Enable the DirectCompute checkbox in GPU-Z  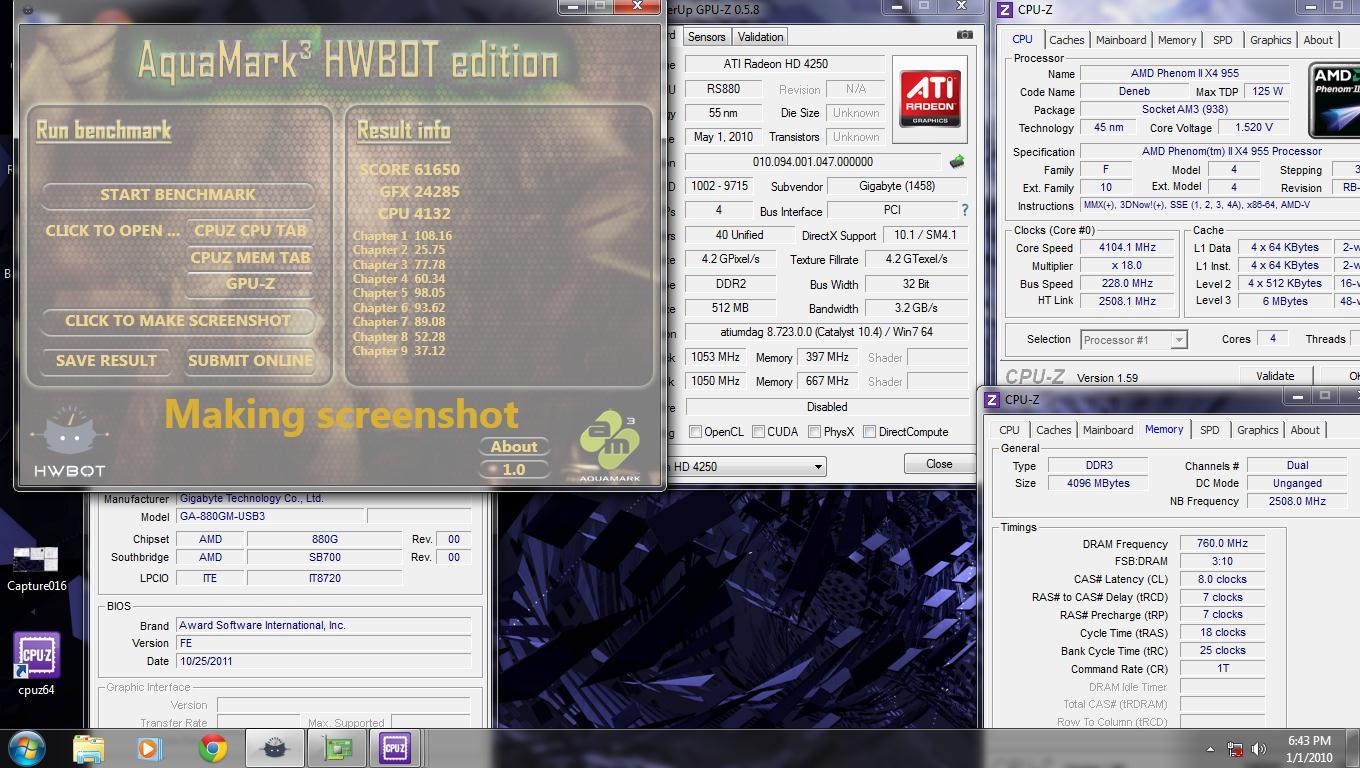point(869,432)
